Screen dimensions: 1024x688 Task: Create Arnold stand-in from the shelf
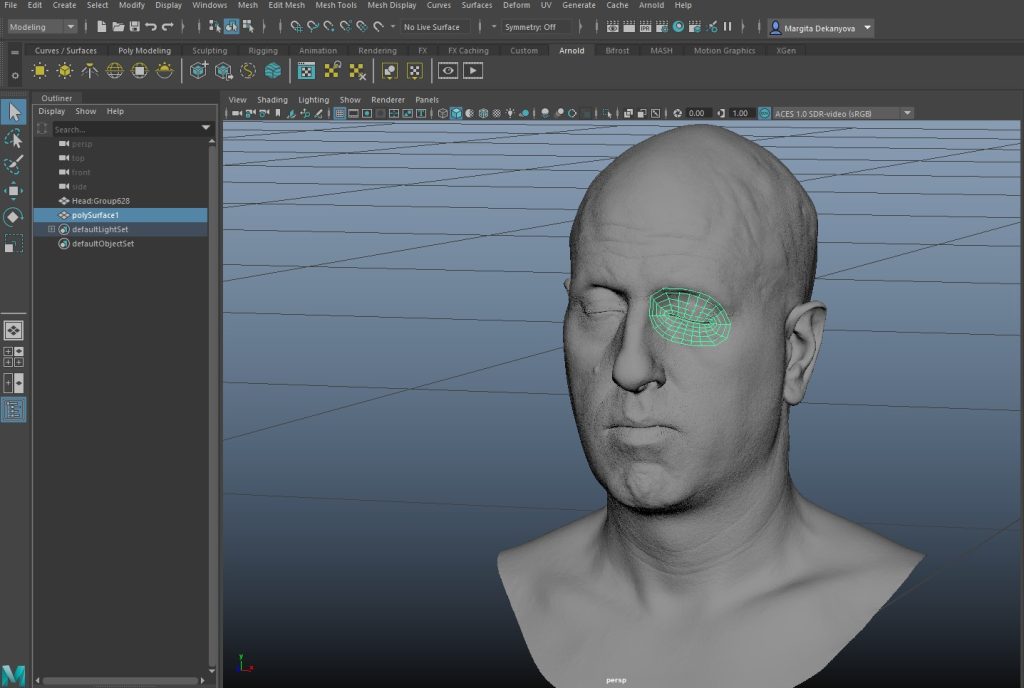click(x=199, y=70)
